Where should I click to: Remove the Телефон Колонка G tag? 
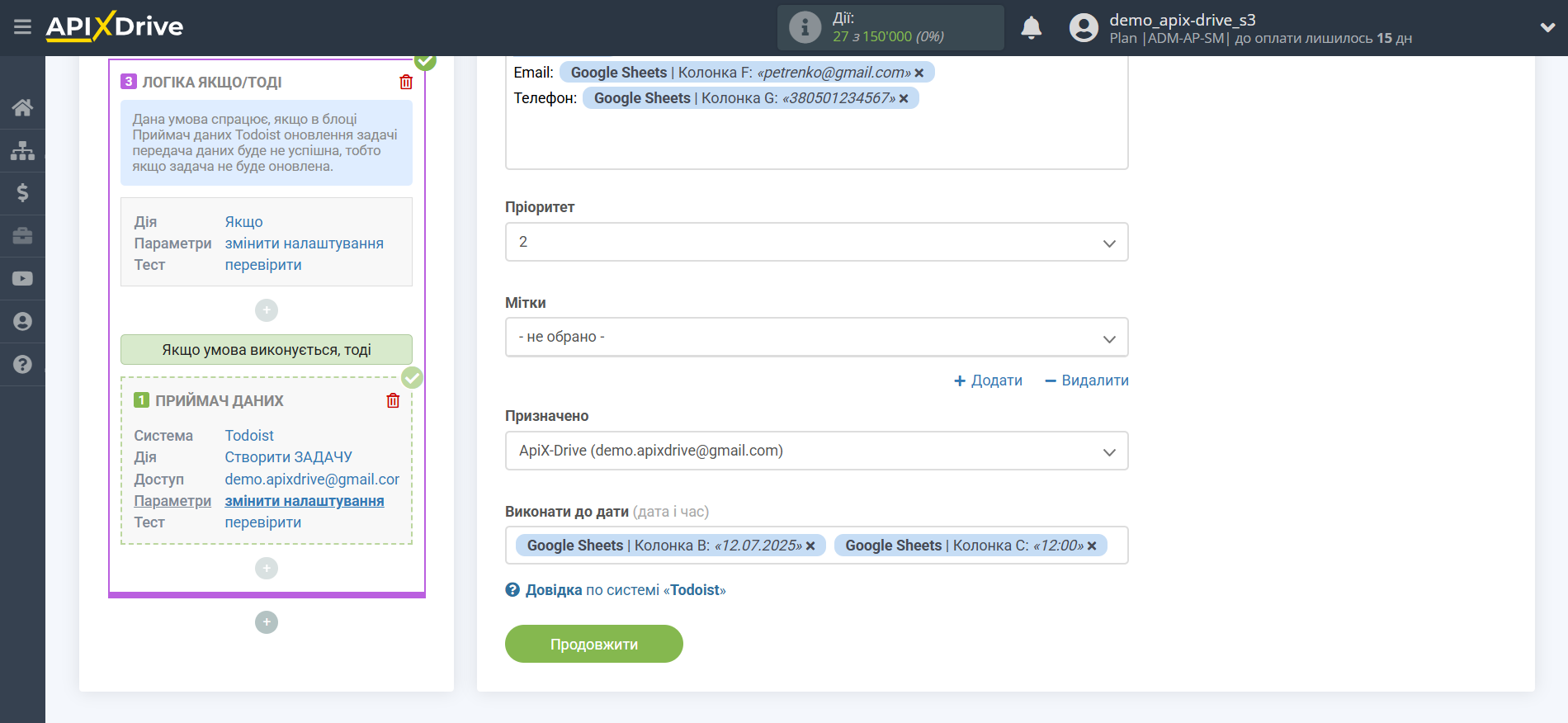coord(904,98)
